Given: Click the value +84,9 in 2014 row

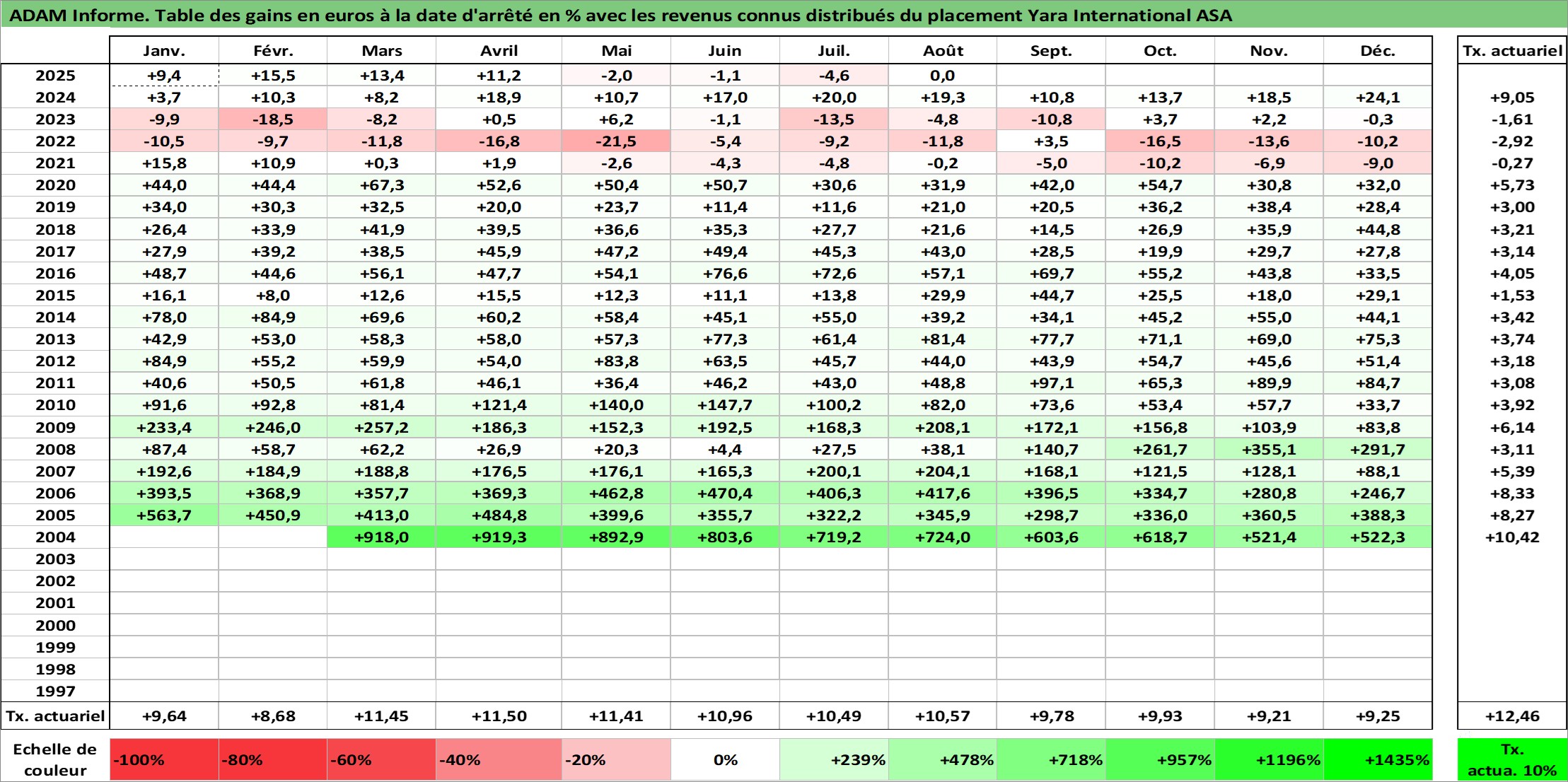Looking at the screenshot, I should click(273, 317).
